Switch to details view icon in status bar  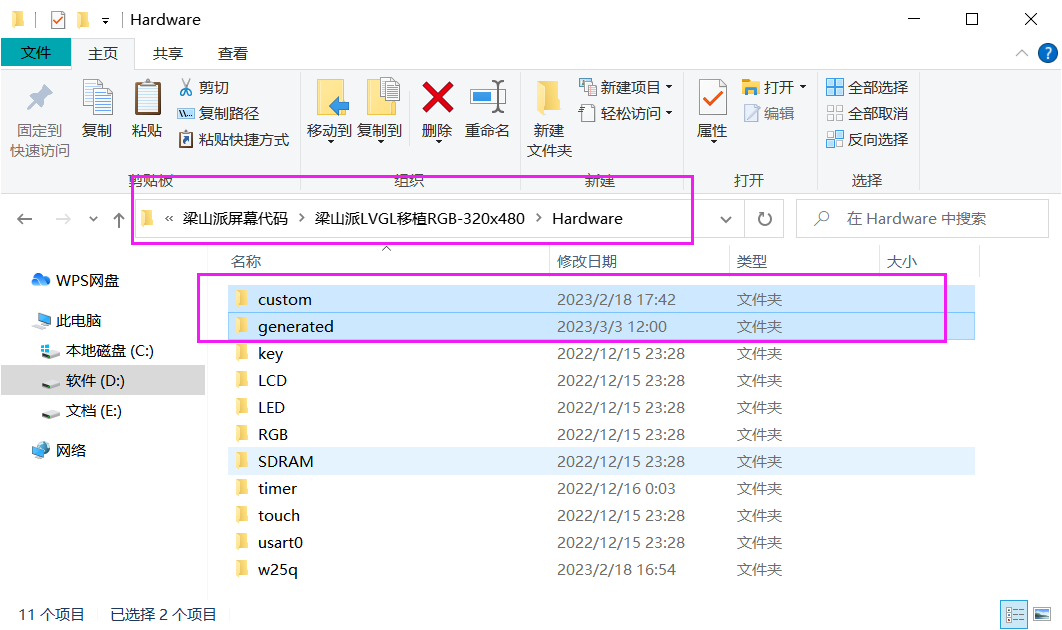click(1014, 614)
